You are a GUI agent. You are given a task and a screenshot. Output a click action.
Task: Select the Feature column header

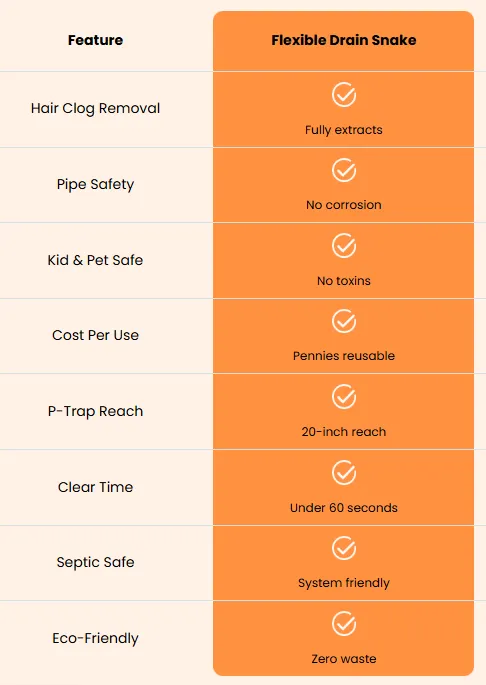pyautogui.click(x=95, y=40)
